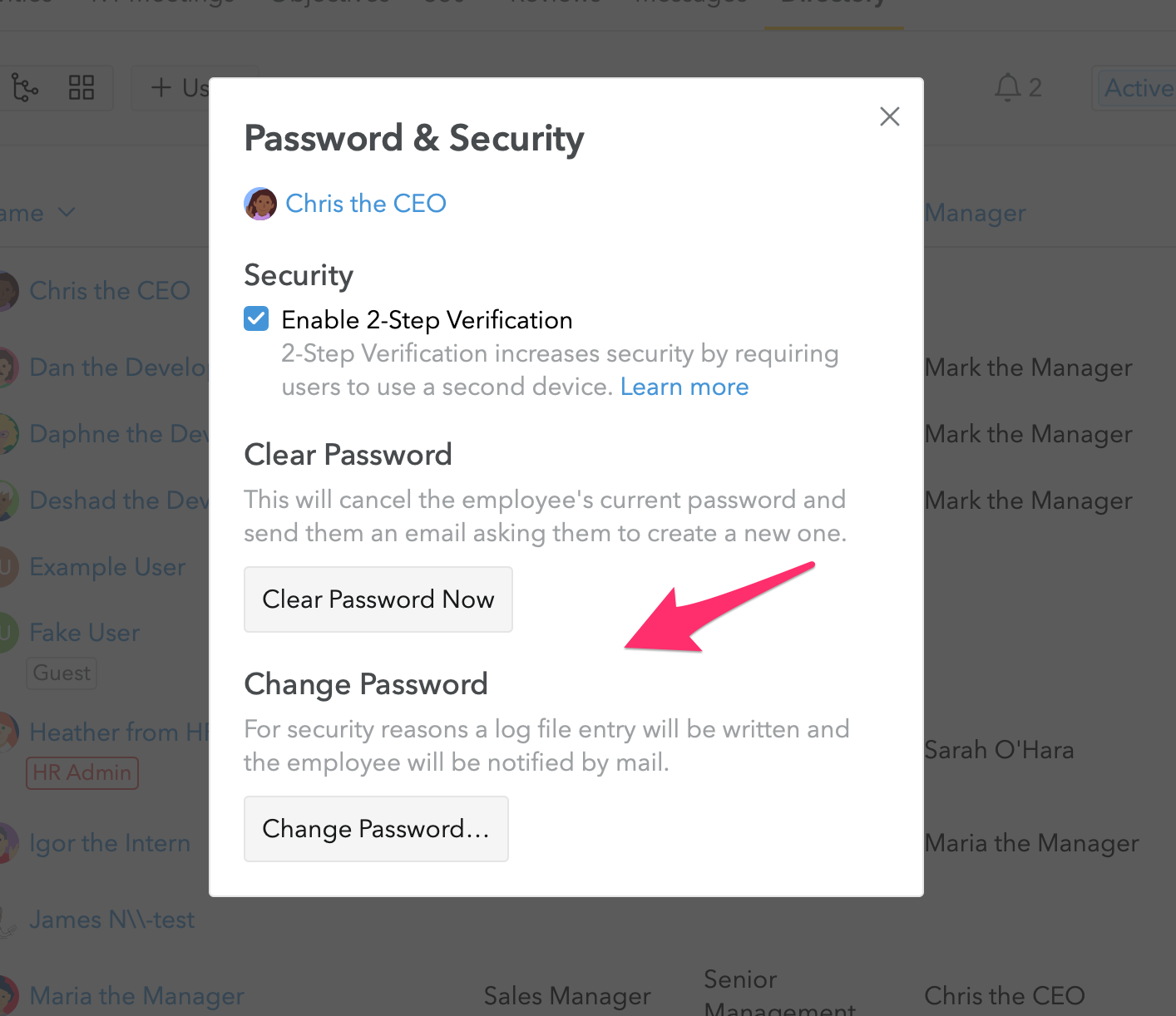Click Dan the Developer's avatar

pos(7,367)
